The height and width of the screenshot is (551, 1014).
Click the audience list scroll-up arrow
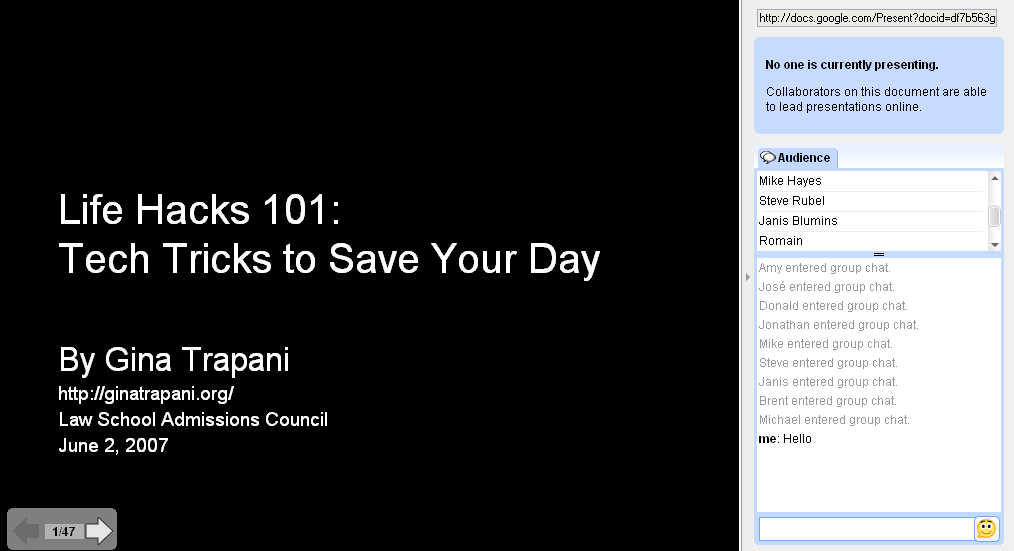pyautogui.click(x=995, y=178)
